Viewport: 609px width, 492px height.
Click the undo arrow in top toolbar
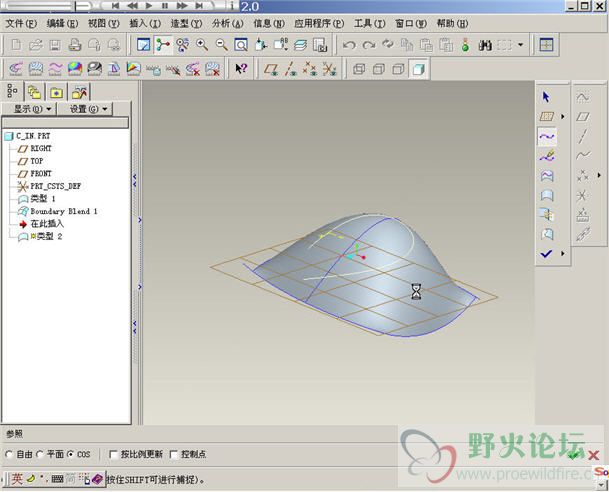pyautogui.click(x=349, y=45)
